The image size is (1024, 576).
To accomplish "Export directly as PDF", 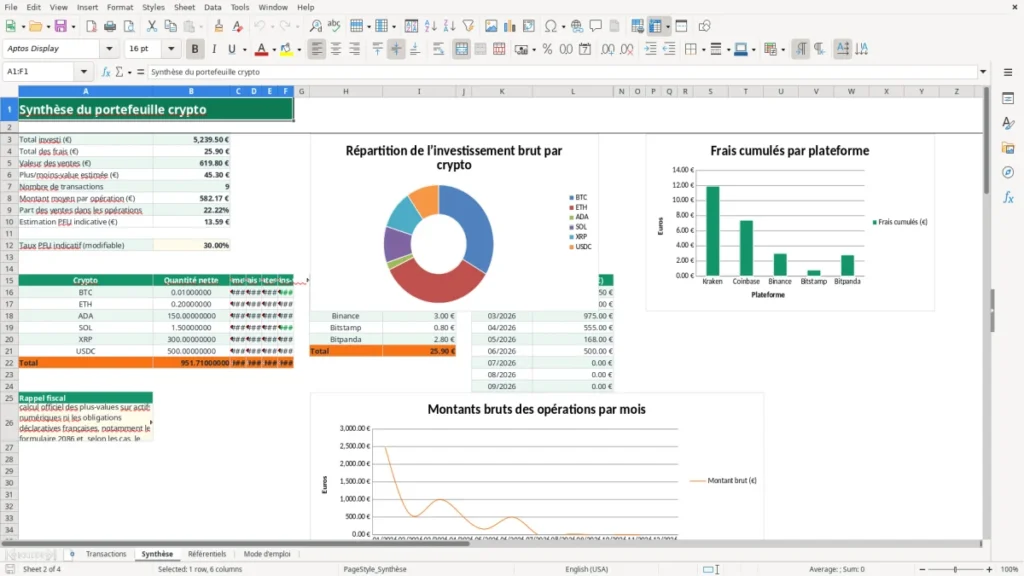I will 91,26.
